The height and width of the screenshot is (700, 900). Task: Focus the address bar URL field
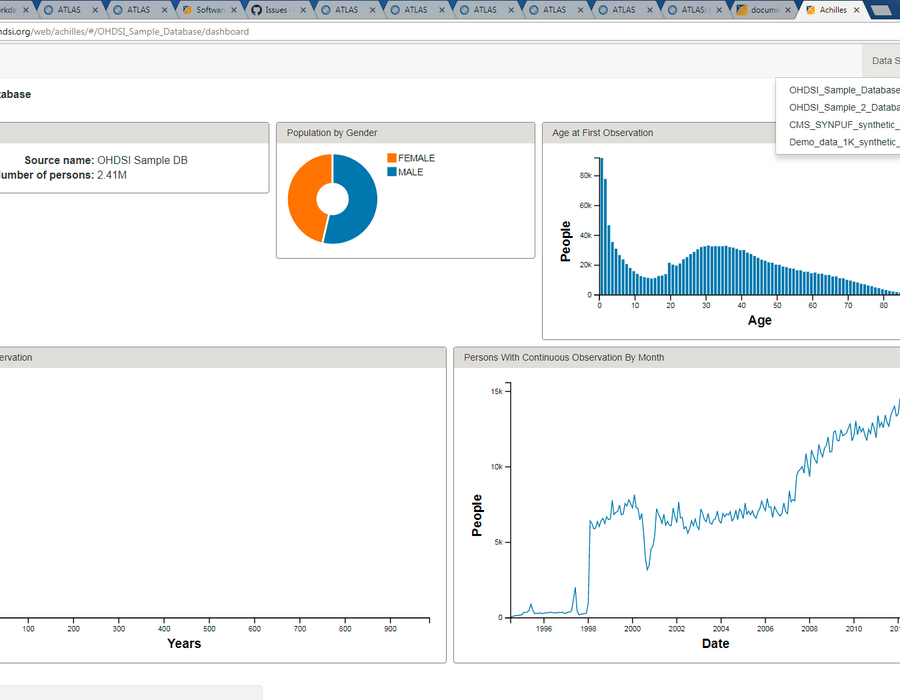click(448, 32)
